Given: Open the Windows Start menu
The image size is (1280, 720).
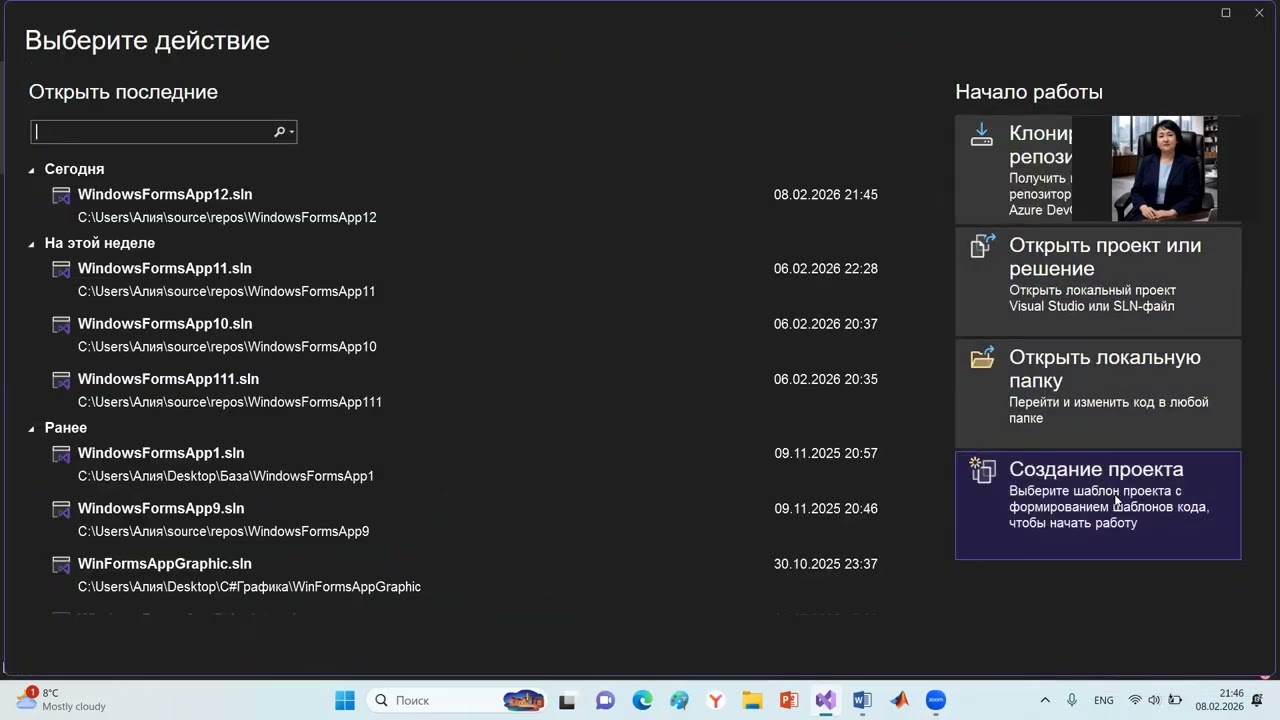Looking at the screenshot, I should click(x=344, y=700).
